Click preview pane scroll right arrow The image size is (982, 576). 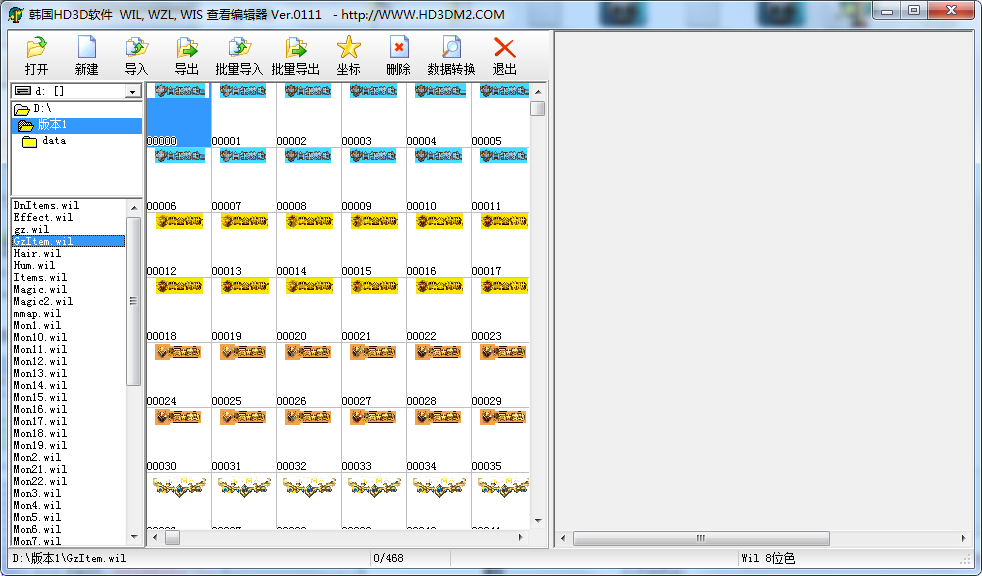pos(963,538)
